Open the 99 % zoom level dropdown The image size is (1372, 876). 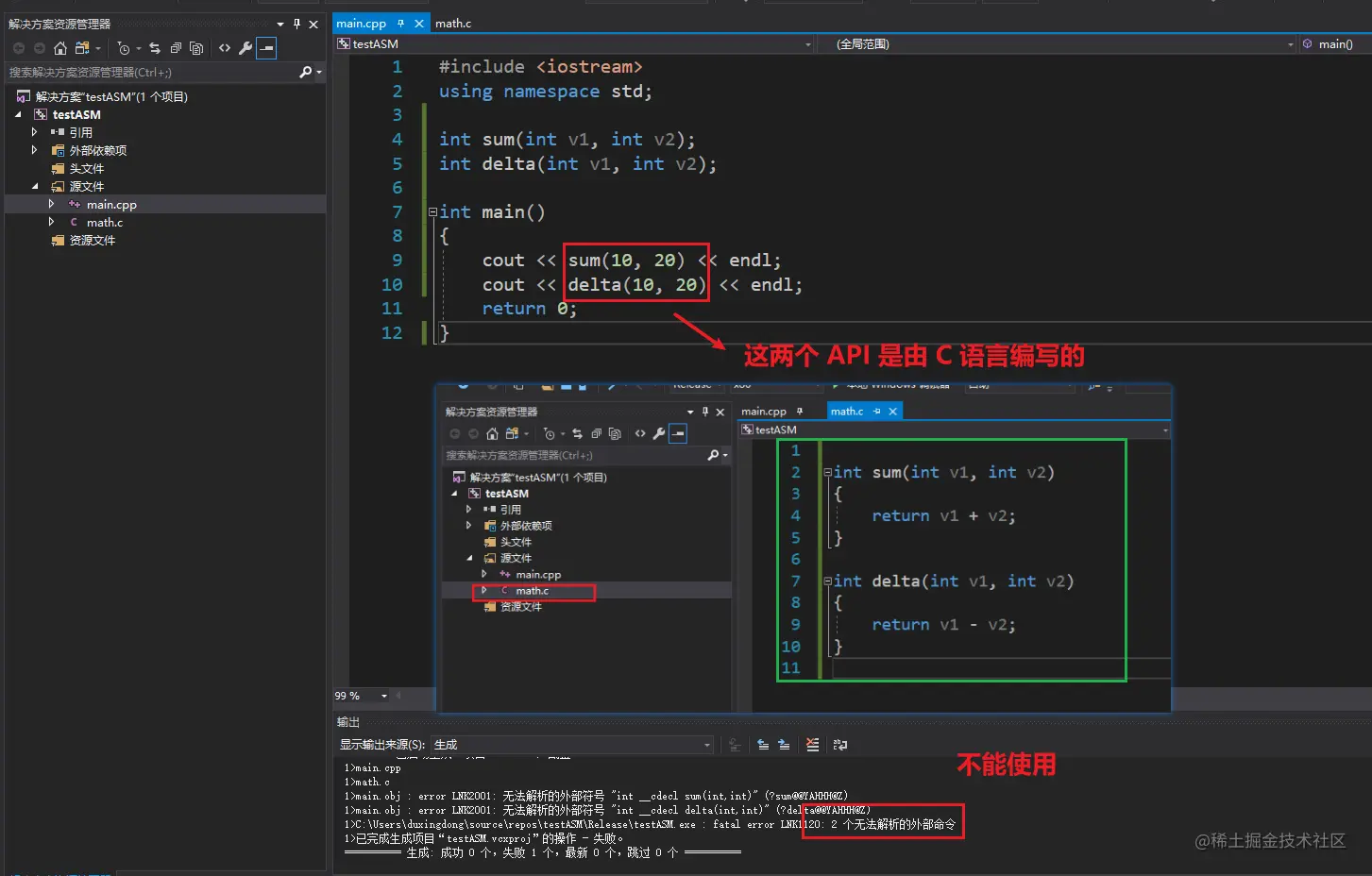pyautogui.click(x=384, y=697)
